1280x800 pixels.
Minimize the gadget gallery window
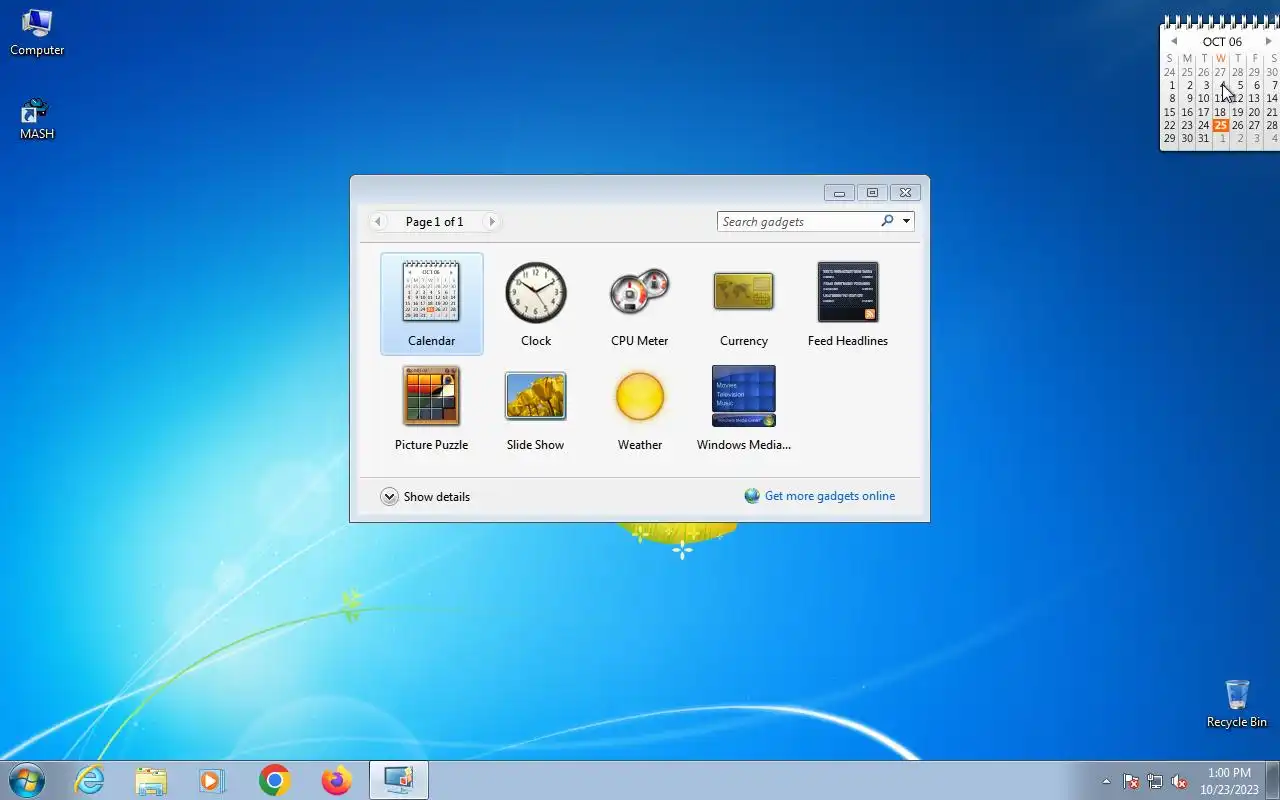point(839,193)
